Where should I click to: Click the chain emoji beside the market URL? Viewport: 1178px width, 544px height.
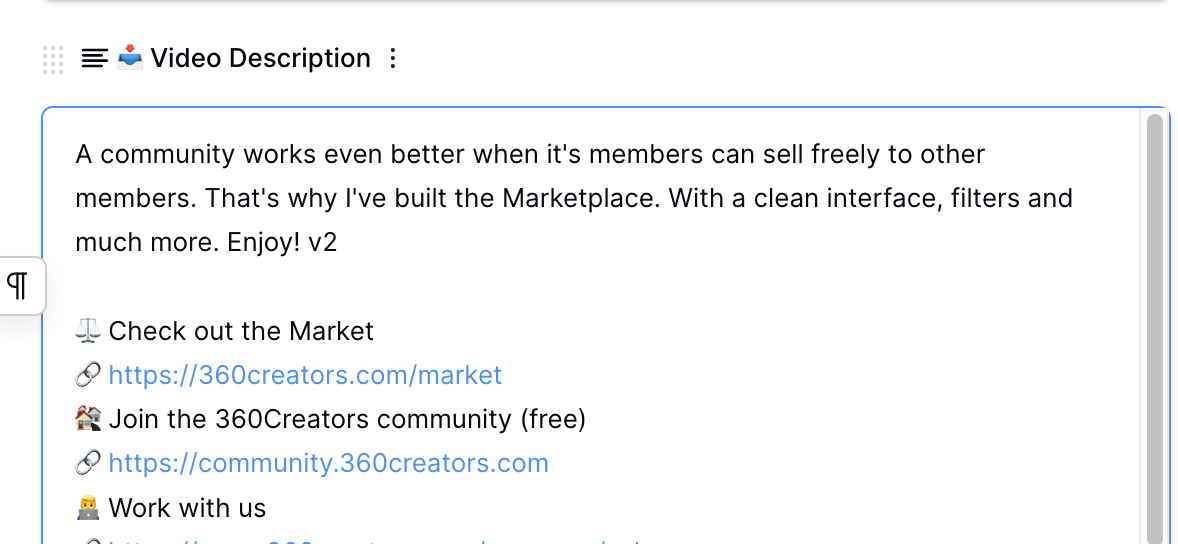coord(88,375)
